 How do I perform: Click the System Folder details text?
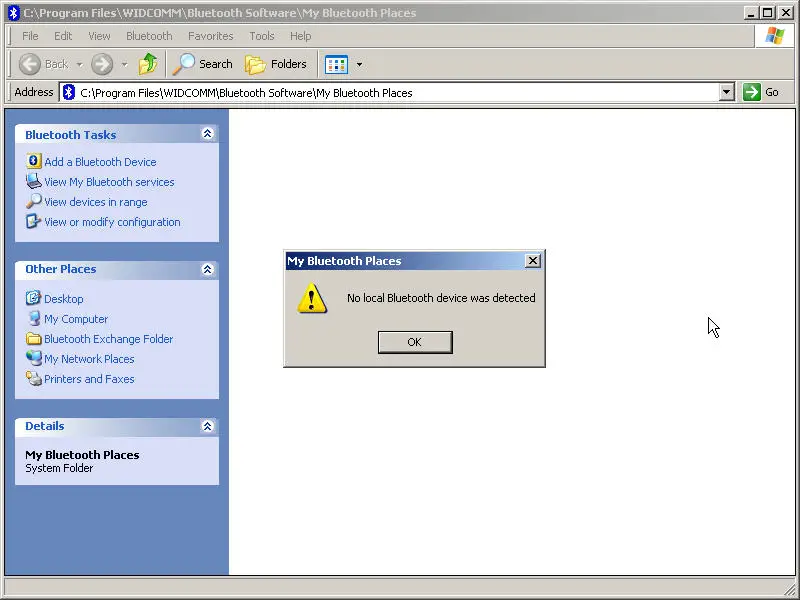[59, 468]
